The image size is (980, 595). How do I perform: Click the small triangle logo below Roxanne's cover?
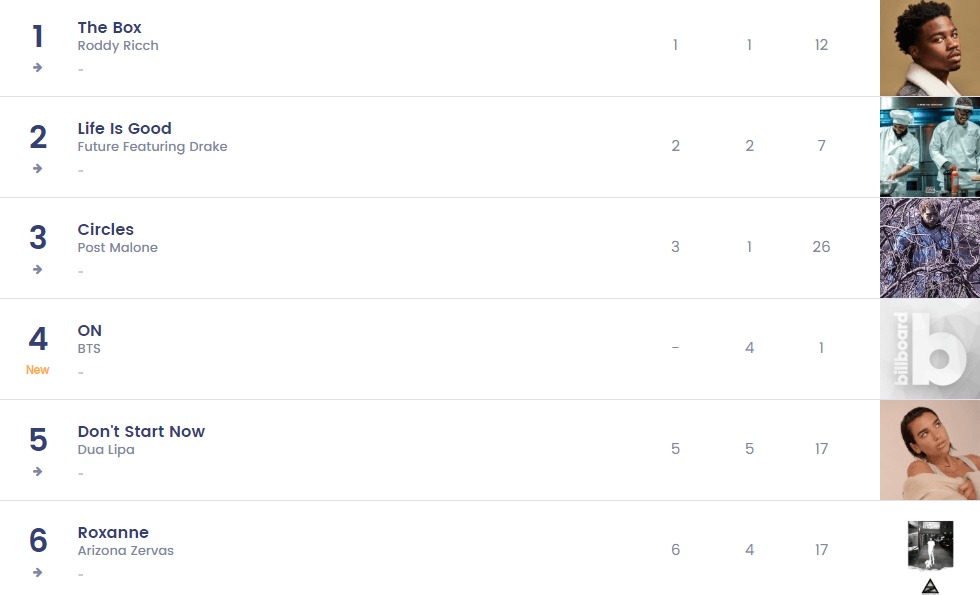point(930,586)
